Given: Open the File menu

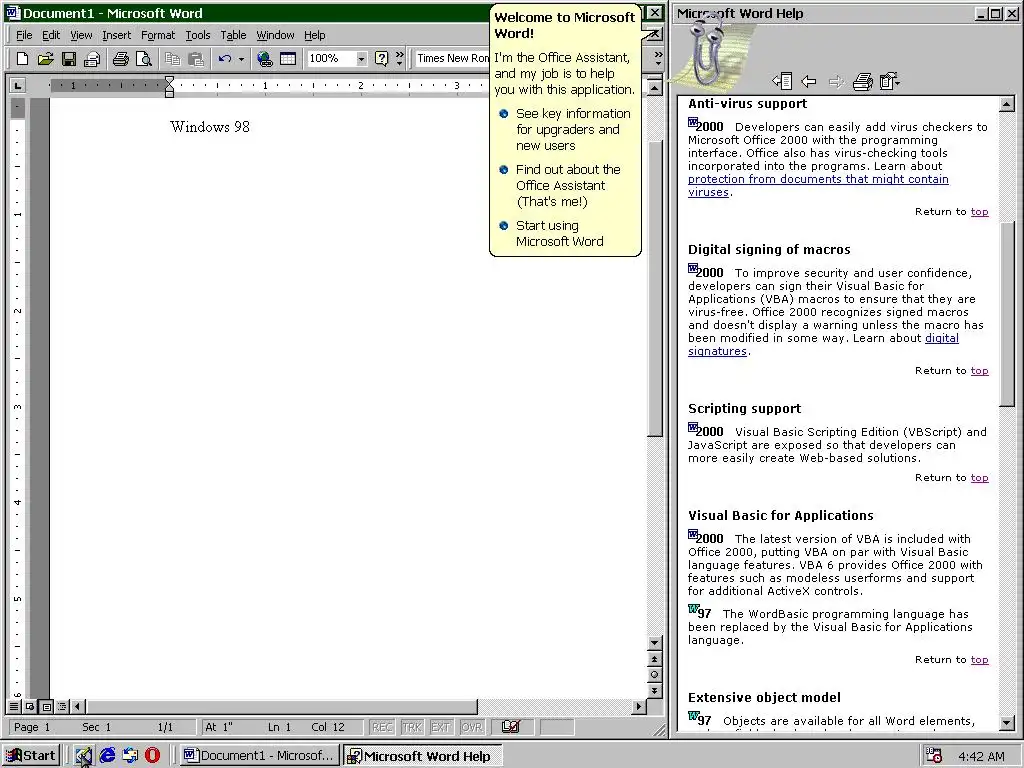Looking at the screenshot, I should pyautogui.click(x=24, y=35).
